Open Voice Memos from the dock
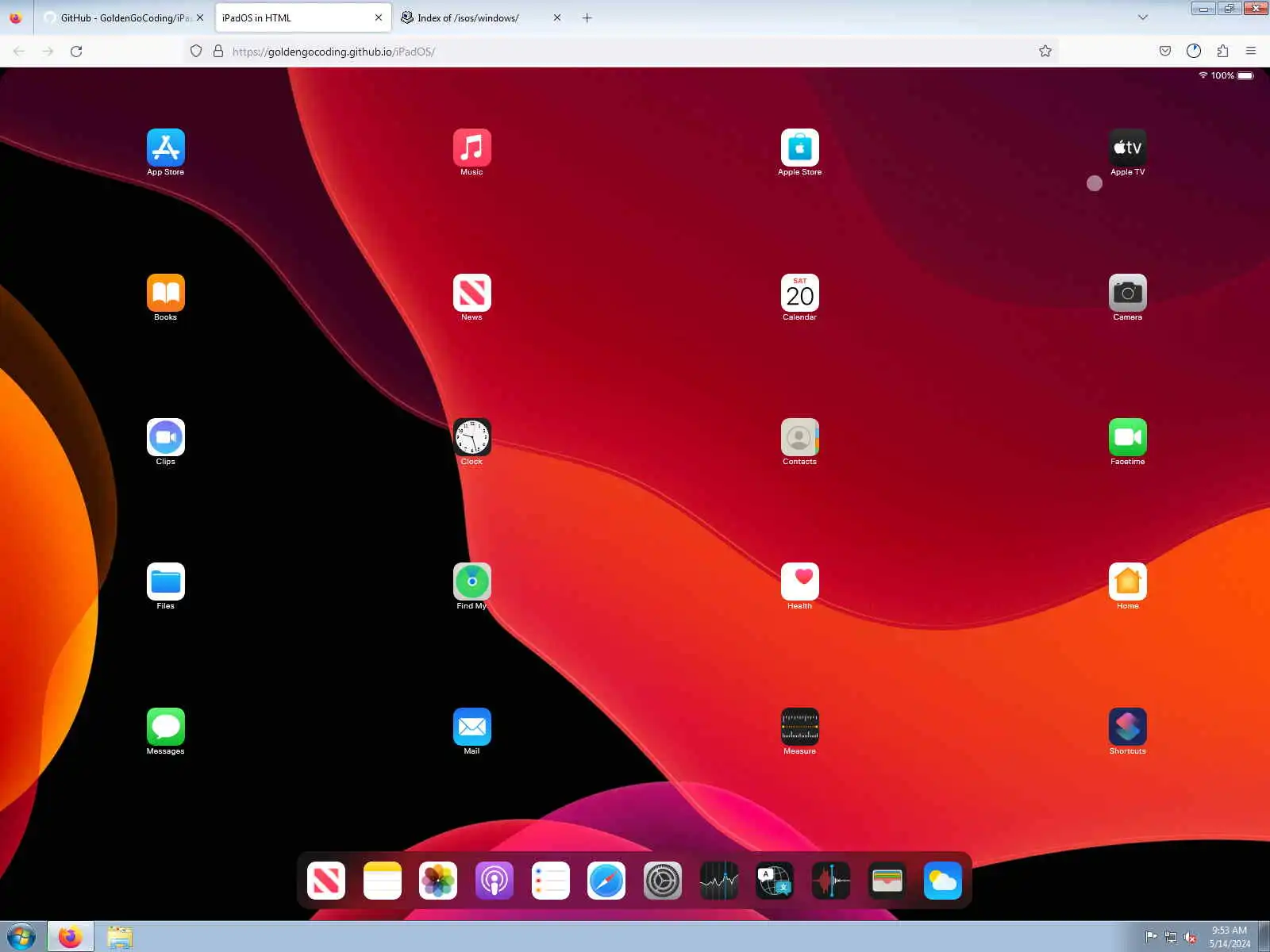The height and width of the screenshot is (952, 1270). pyautogui.click(x=831, y=881)
